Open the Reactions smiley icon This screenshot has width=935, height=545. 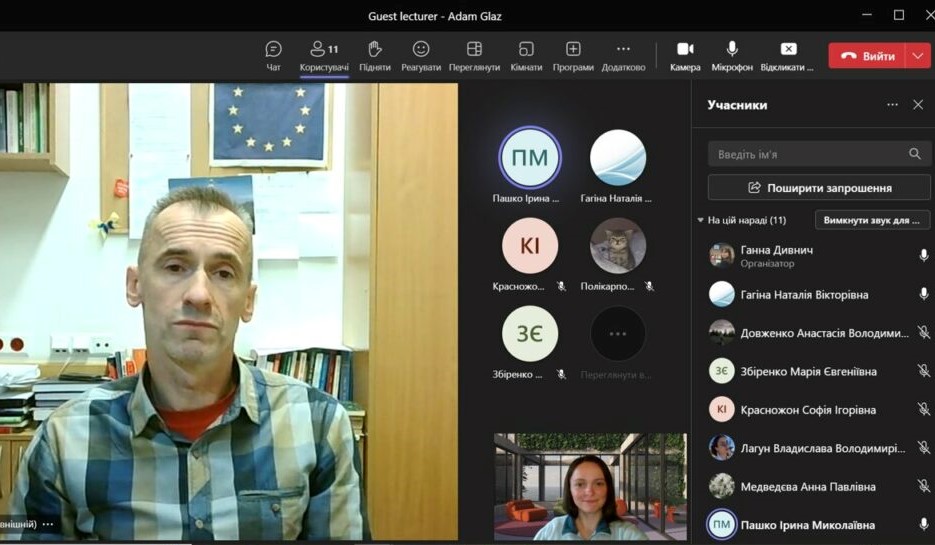pos(421,55)
